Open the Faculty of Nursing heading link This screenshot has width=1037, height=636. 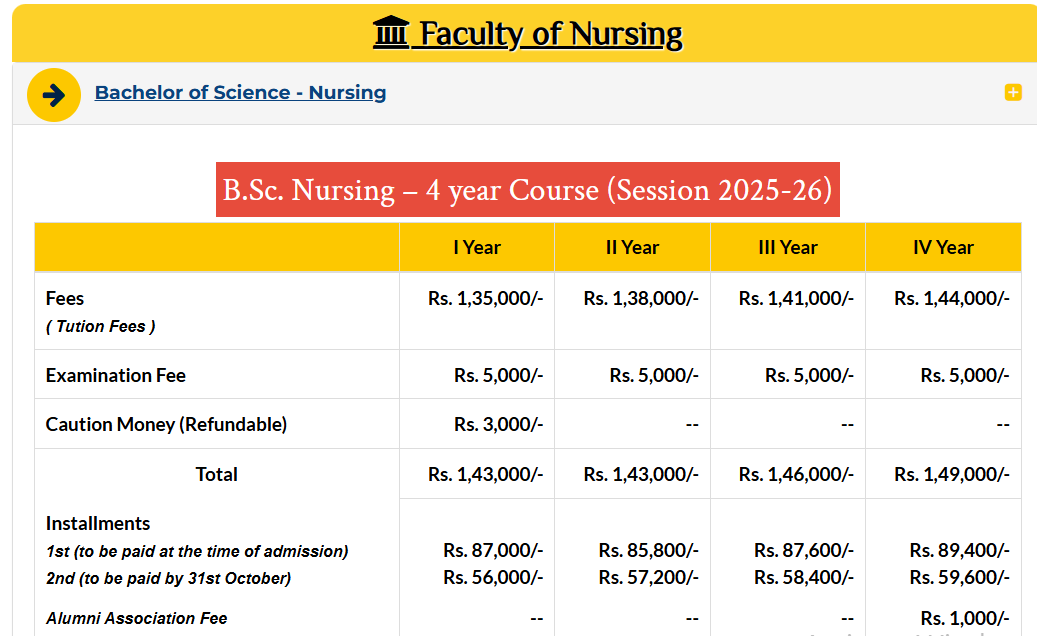pos(550,31)
